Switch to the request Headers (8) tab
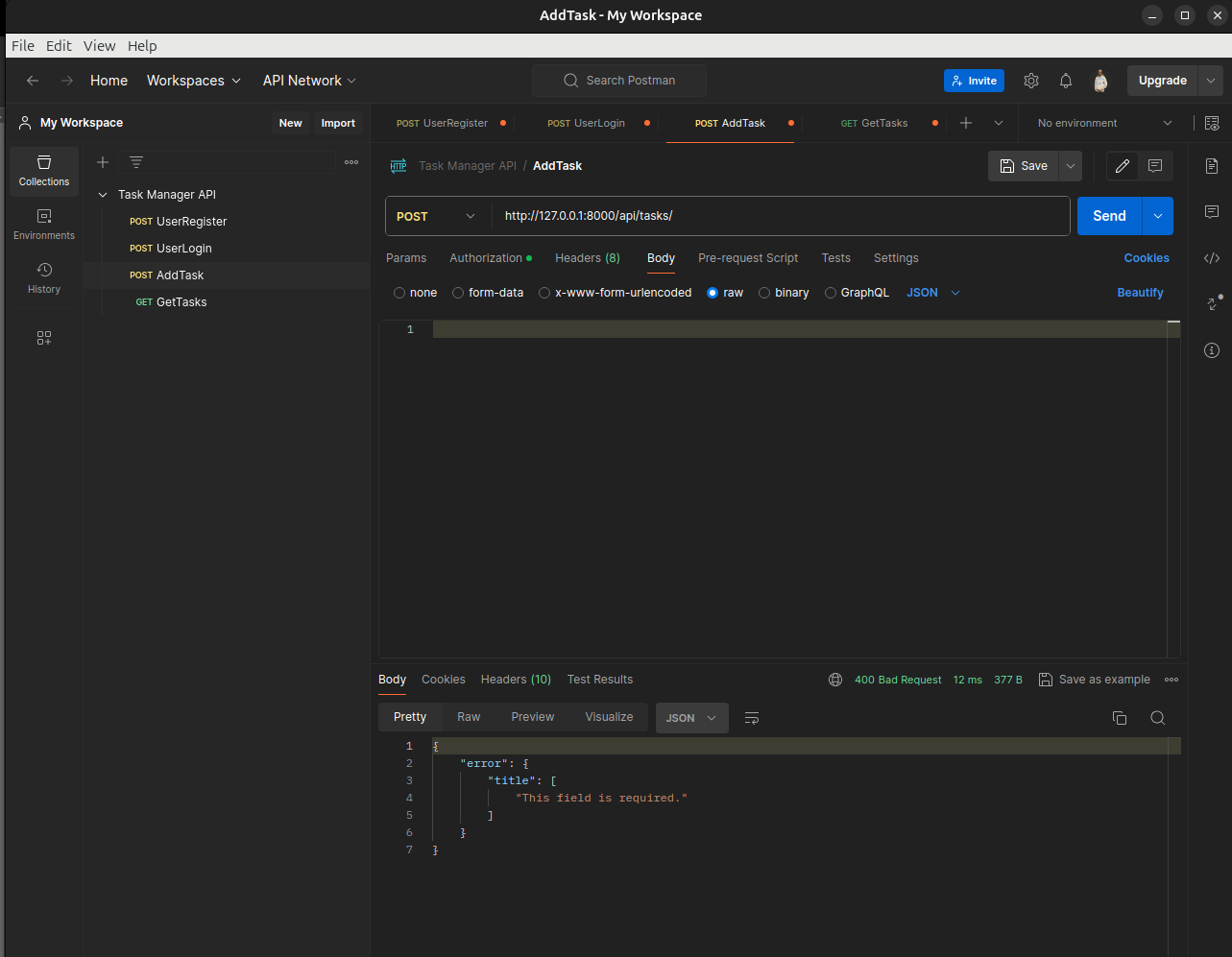This screenshot has height=957, width=1232. (588, 258)
